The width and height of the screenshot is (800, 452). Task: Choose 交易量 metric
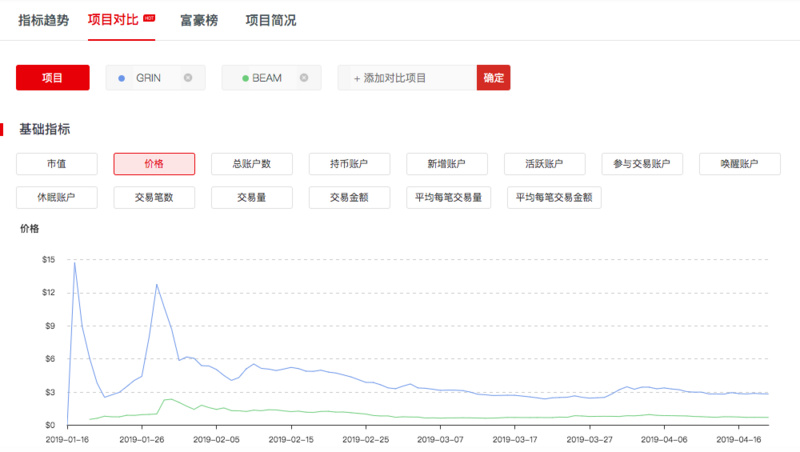click(x=252, y=197)
